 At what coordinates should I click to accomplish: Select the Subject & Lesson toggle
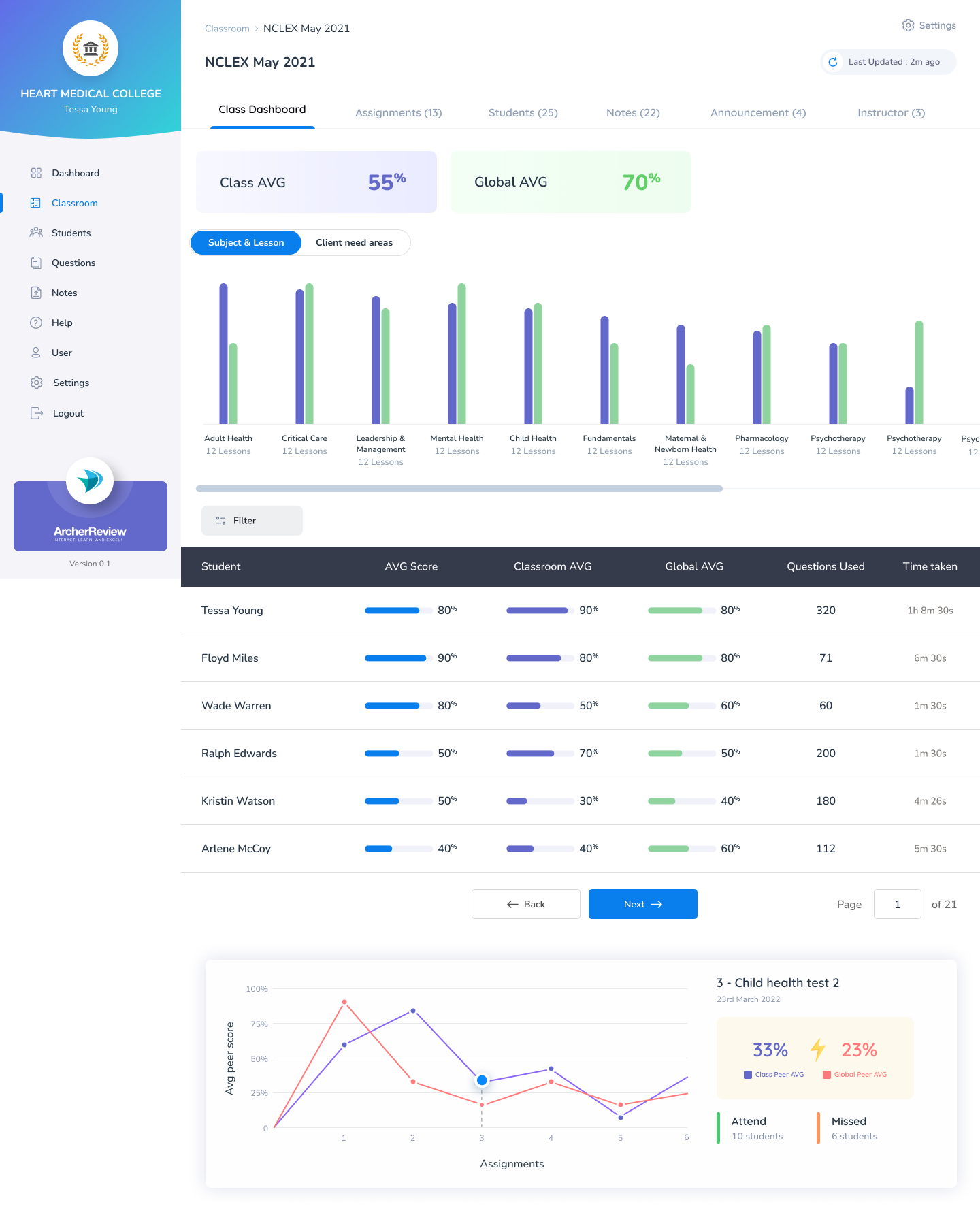[x=246, y=243]
